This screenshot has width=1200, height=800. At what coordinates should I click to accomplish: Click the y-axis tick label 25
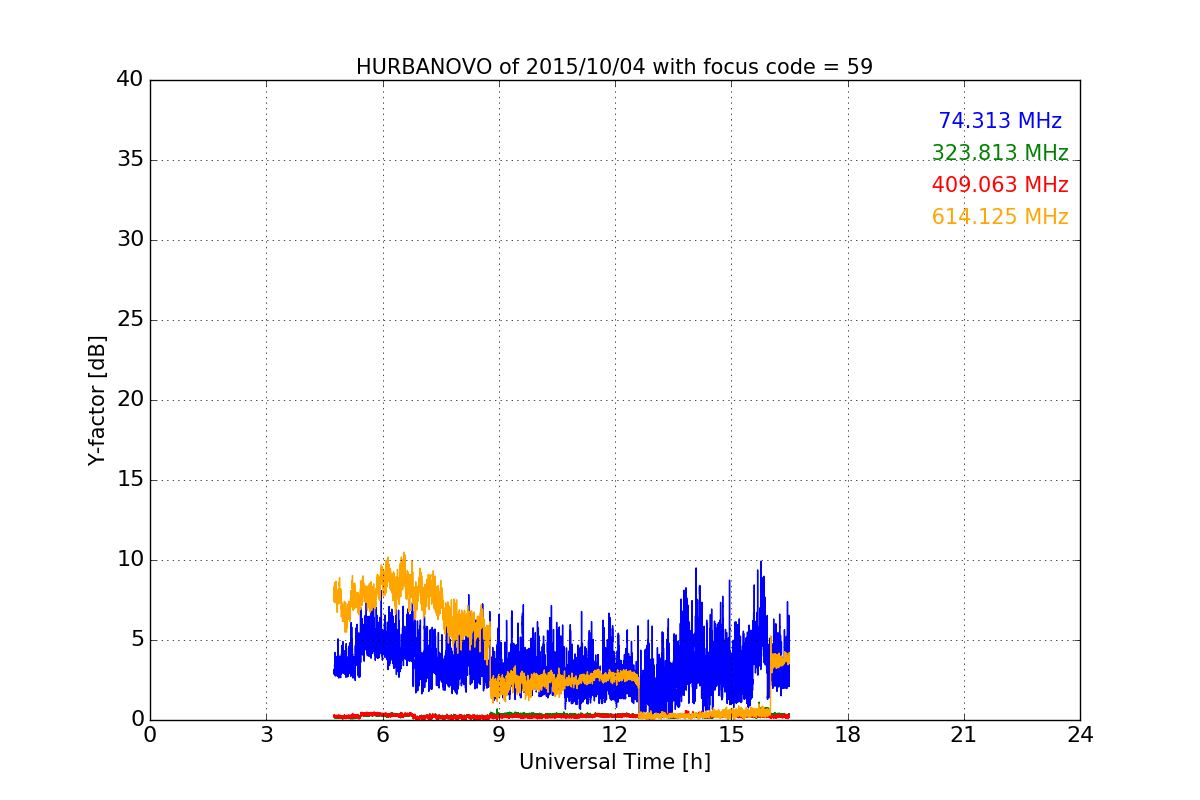pos(130,320)
